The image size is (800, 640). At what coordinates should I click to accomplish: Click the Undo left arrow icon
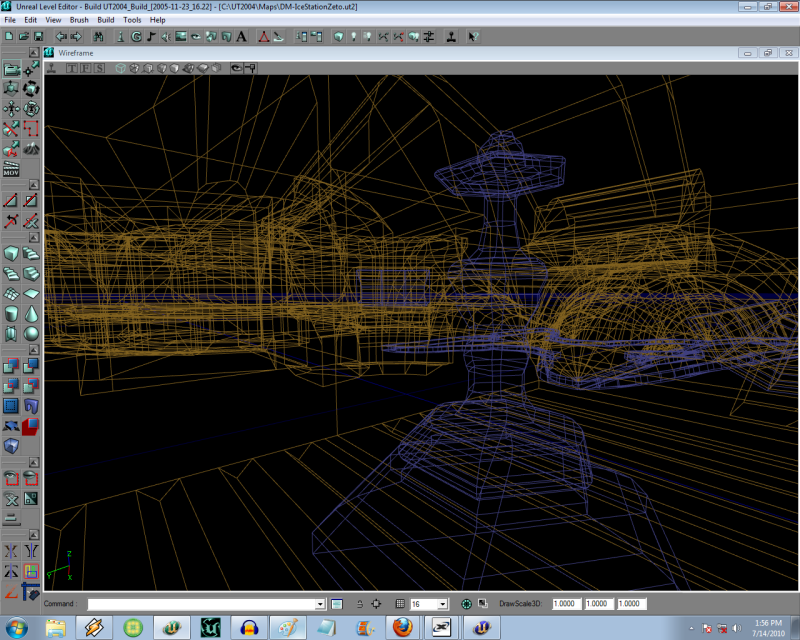pyautogui.click(x=61, y=36)
